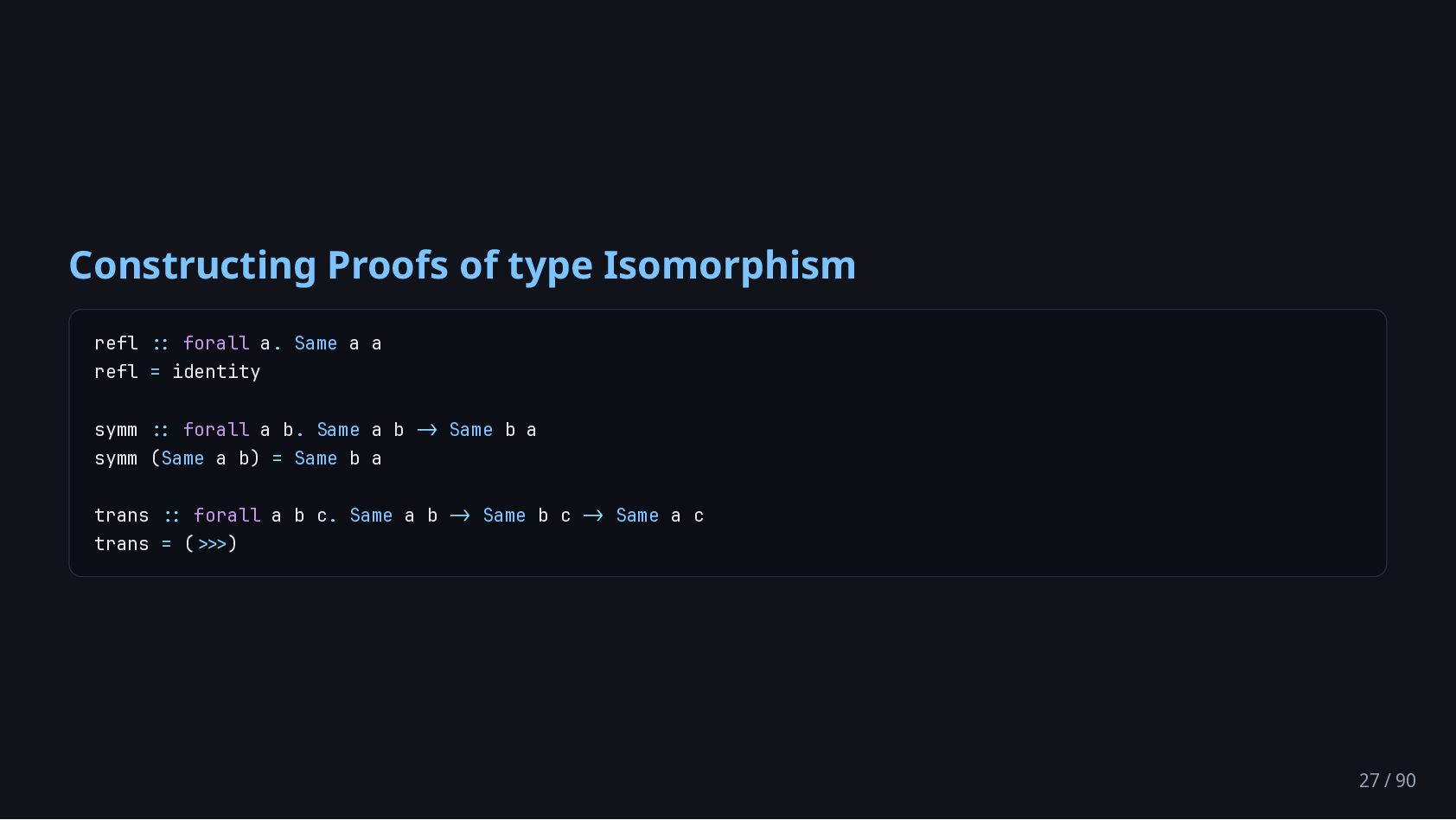Click the slide counter 27 / 90

coord(1387,780)
